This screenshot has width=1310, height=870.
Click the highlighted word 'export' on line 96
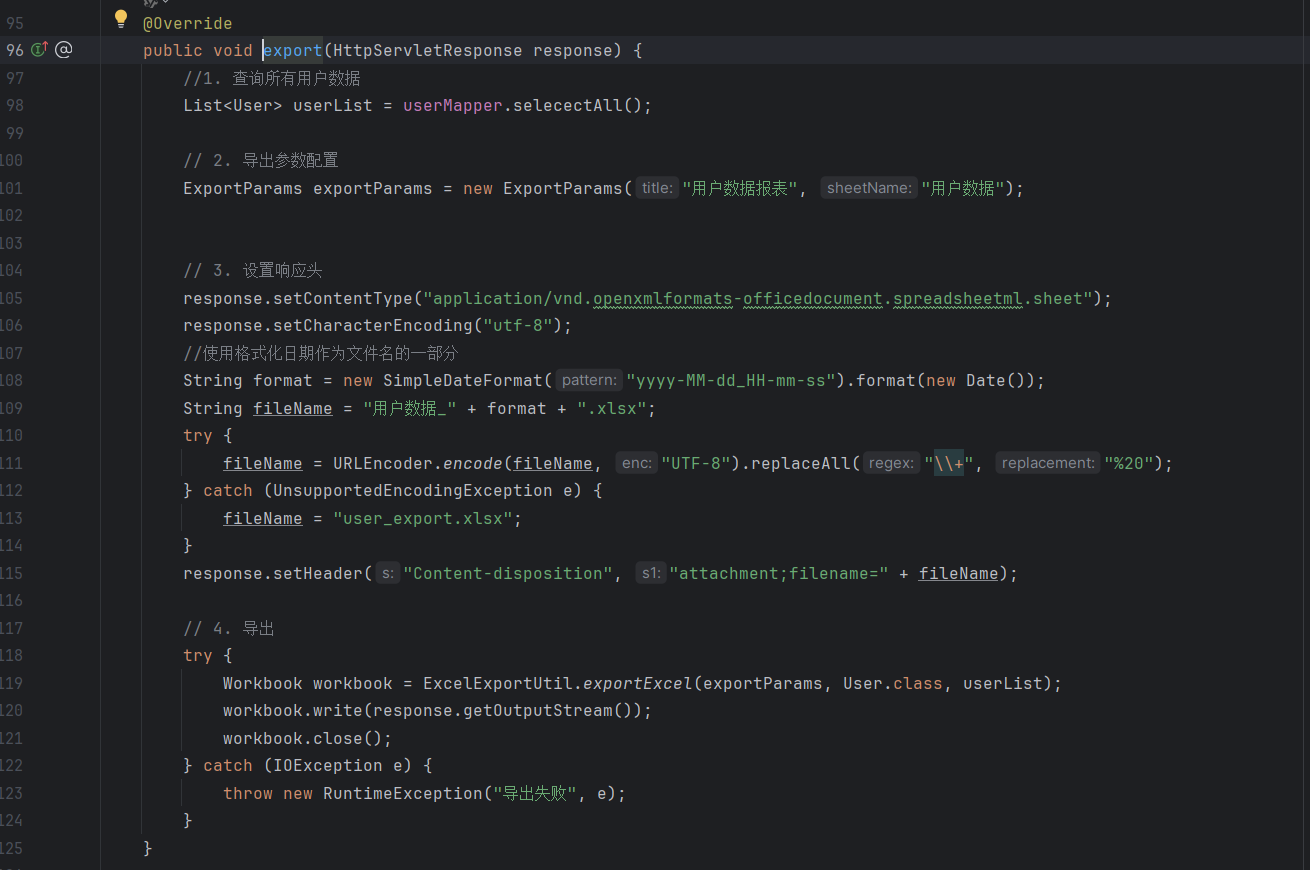(292, 50)
